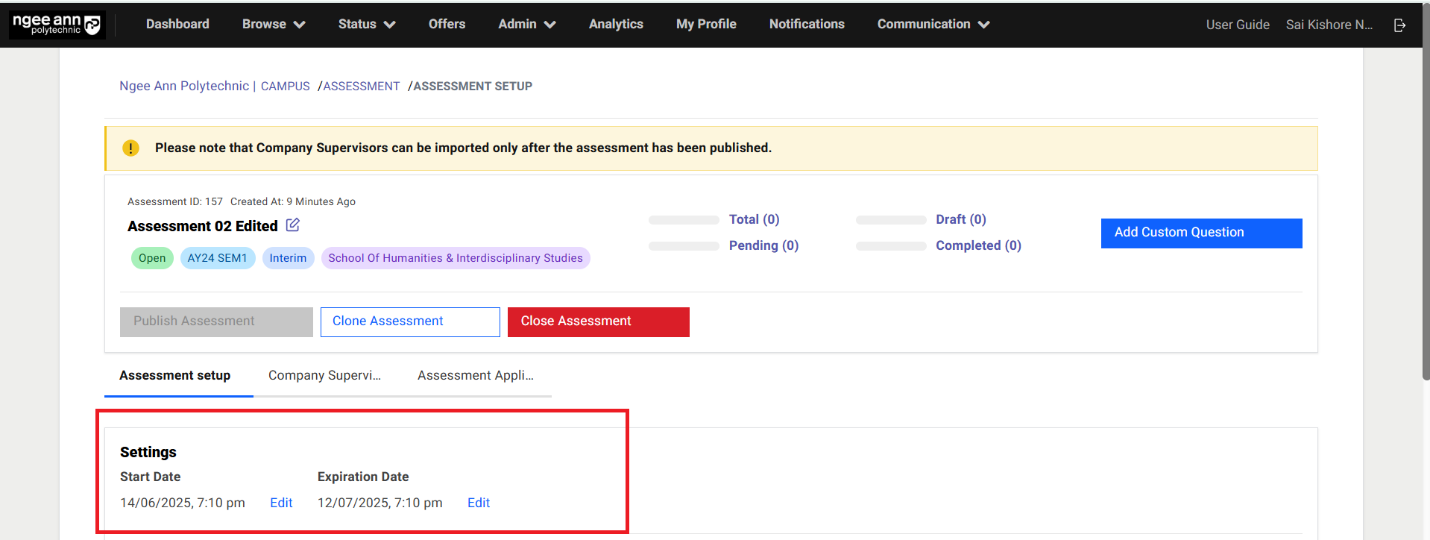1430x540 pixels.
Task: Open Analytics from the top menu
Action: click(x=616, y=24)
